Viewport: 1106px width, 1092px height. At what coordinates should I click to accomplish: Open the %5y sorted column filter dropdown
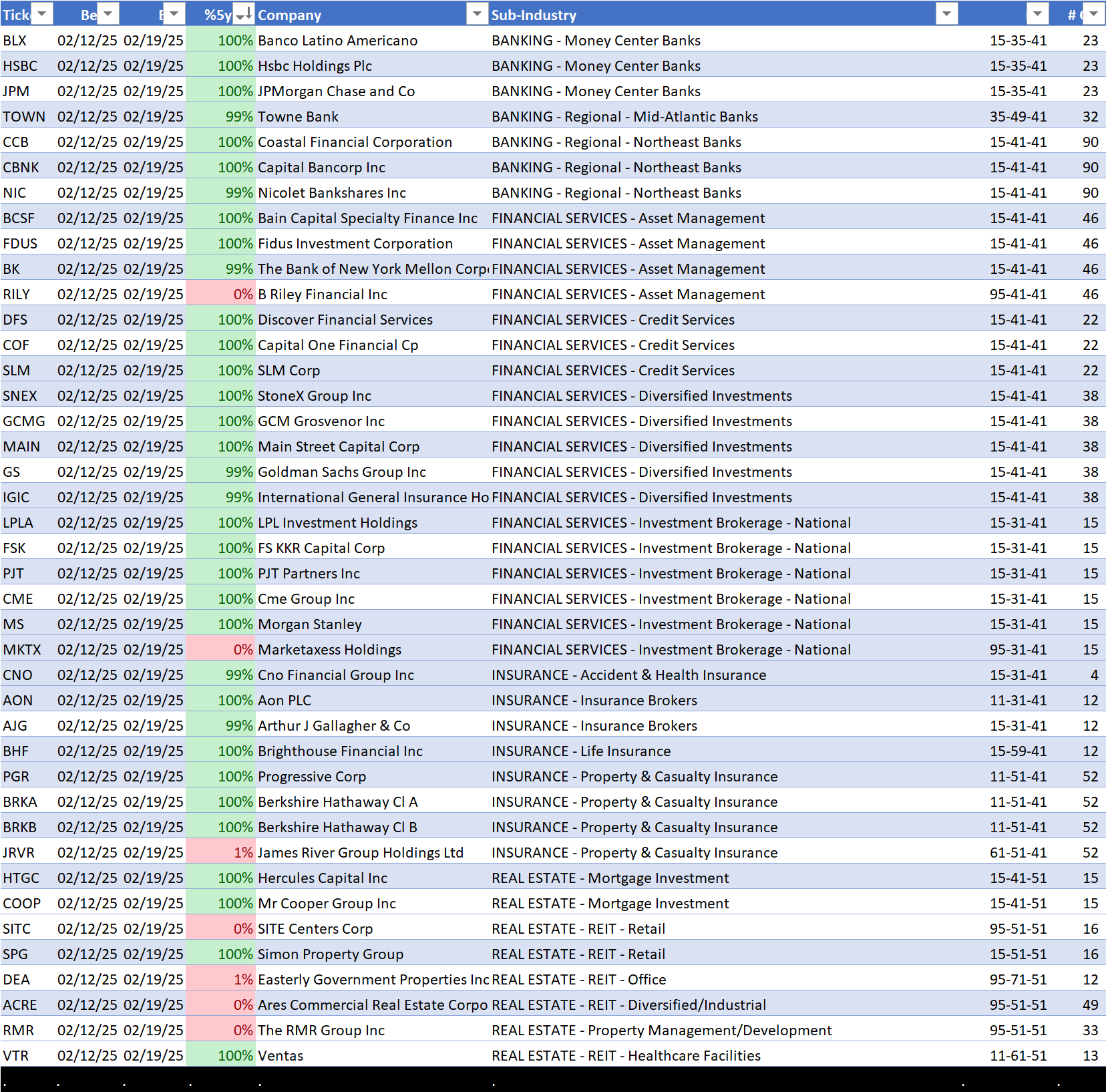point(244,13)
